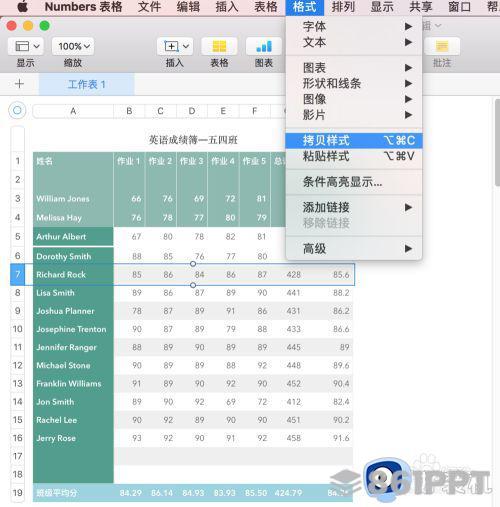The height and width of the screenshot is (507, 500).
Task: Choose 粘贴样式 menu item
Action: tap(354, 156)
